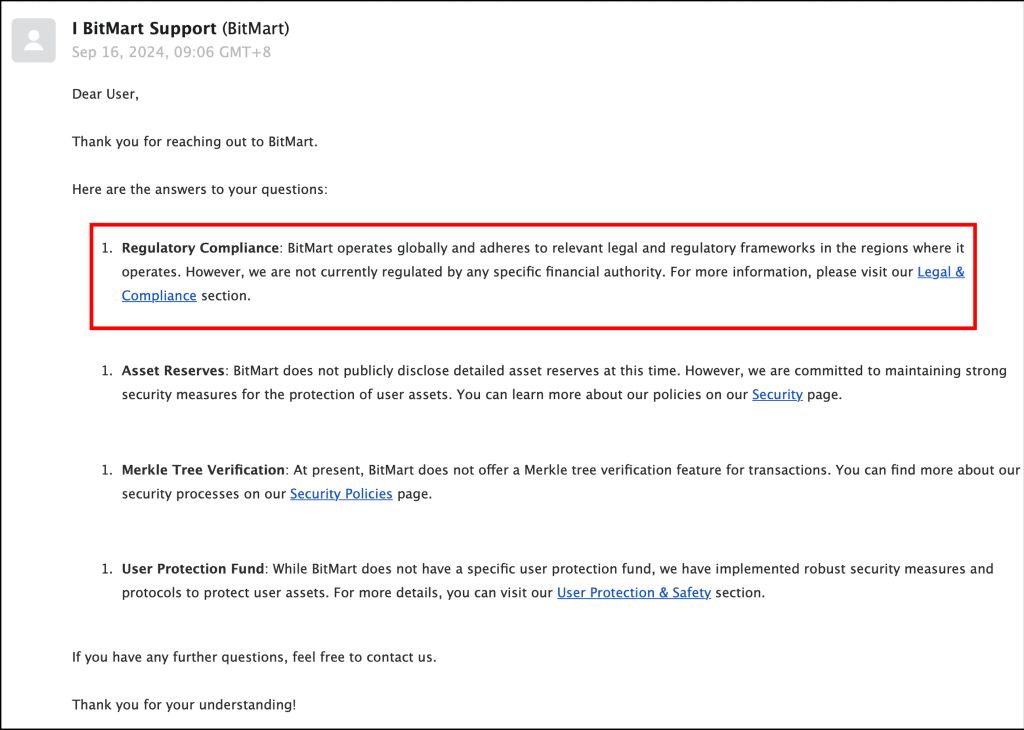Click the bold Asset Reserves heading
Viewport: 1024px width, 730px height.
tap(173, 371)
